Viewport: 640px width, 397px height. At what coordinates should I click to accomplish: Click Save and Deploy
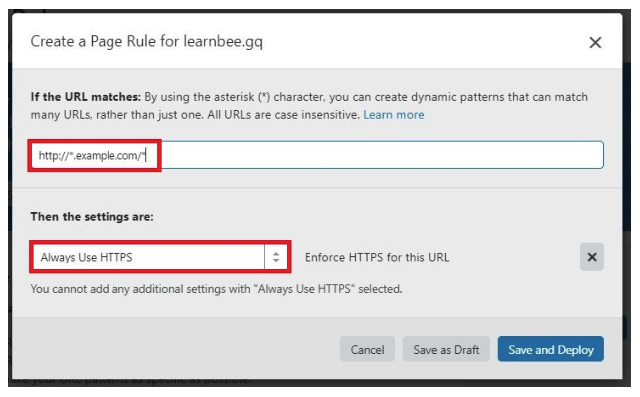[551, 350]
